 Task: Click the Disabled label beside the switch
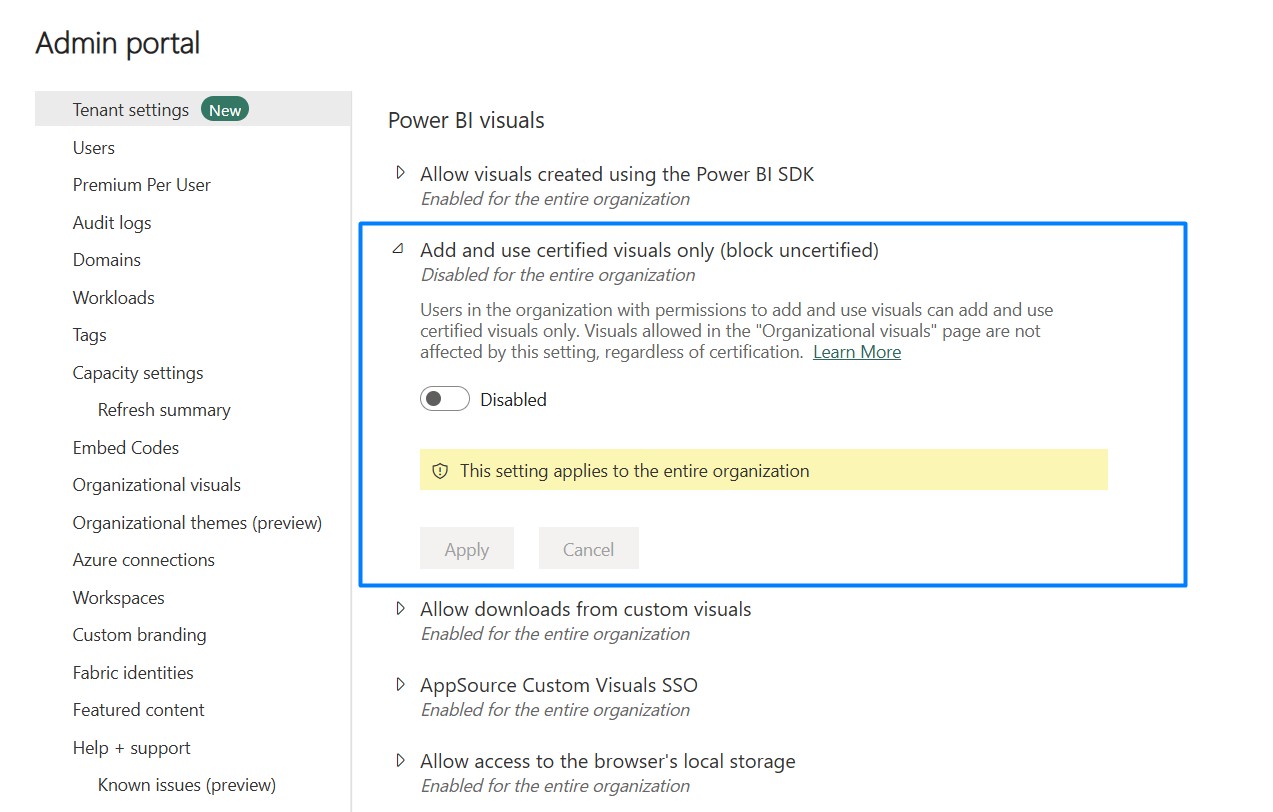pos(513,400)
